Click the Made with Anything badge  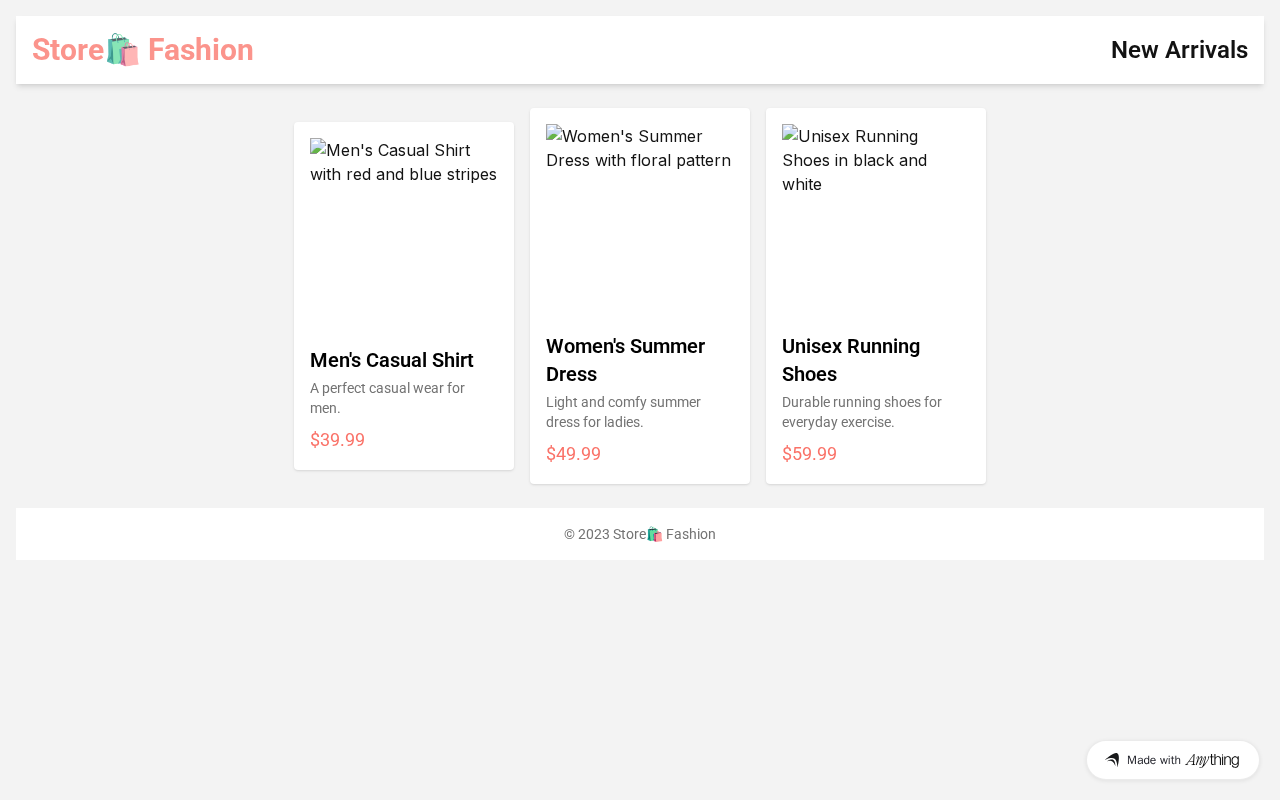coord(1173,760)
